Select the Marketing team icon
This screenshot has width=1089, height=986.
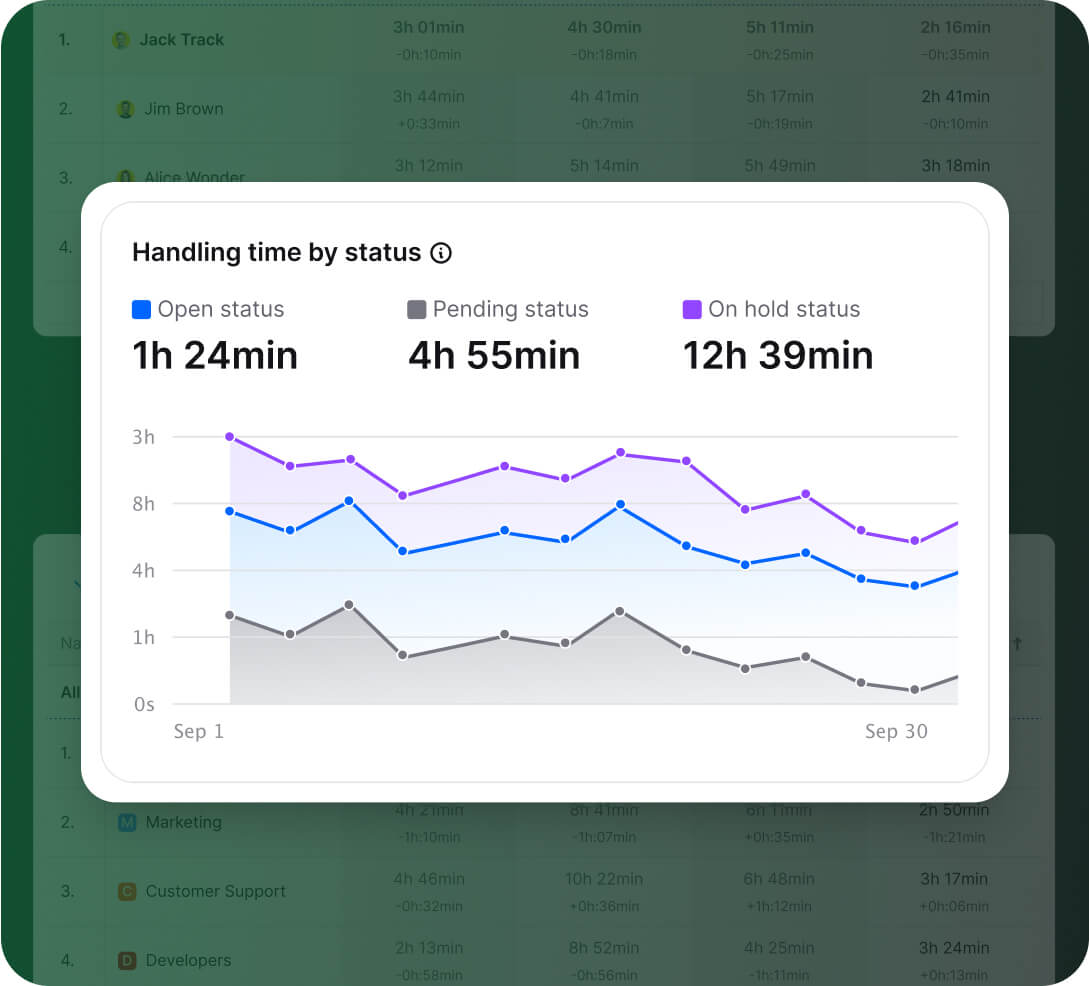pyautogui.click(x=126, y=822)
